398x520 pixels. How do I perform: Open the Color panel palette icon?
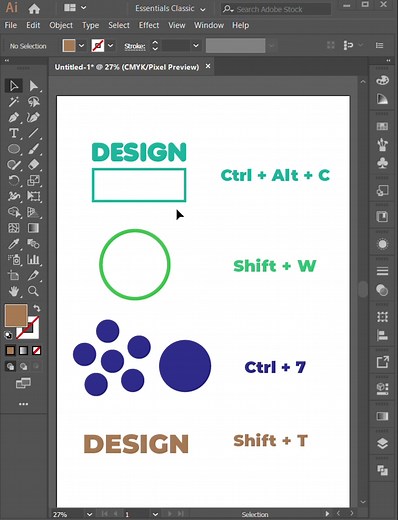pos(382,80)
